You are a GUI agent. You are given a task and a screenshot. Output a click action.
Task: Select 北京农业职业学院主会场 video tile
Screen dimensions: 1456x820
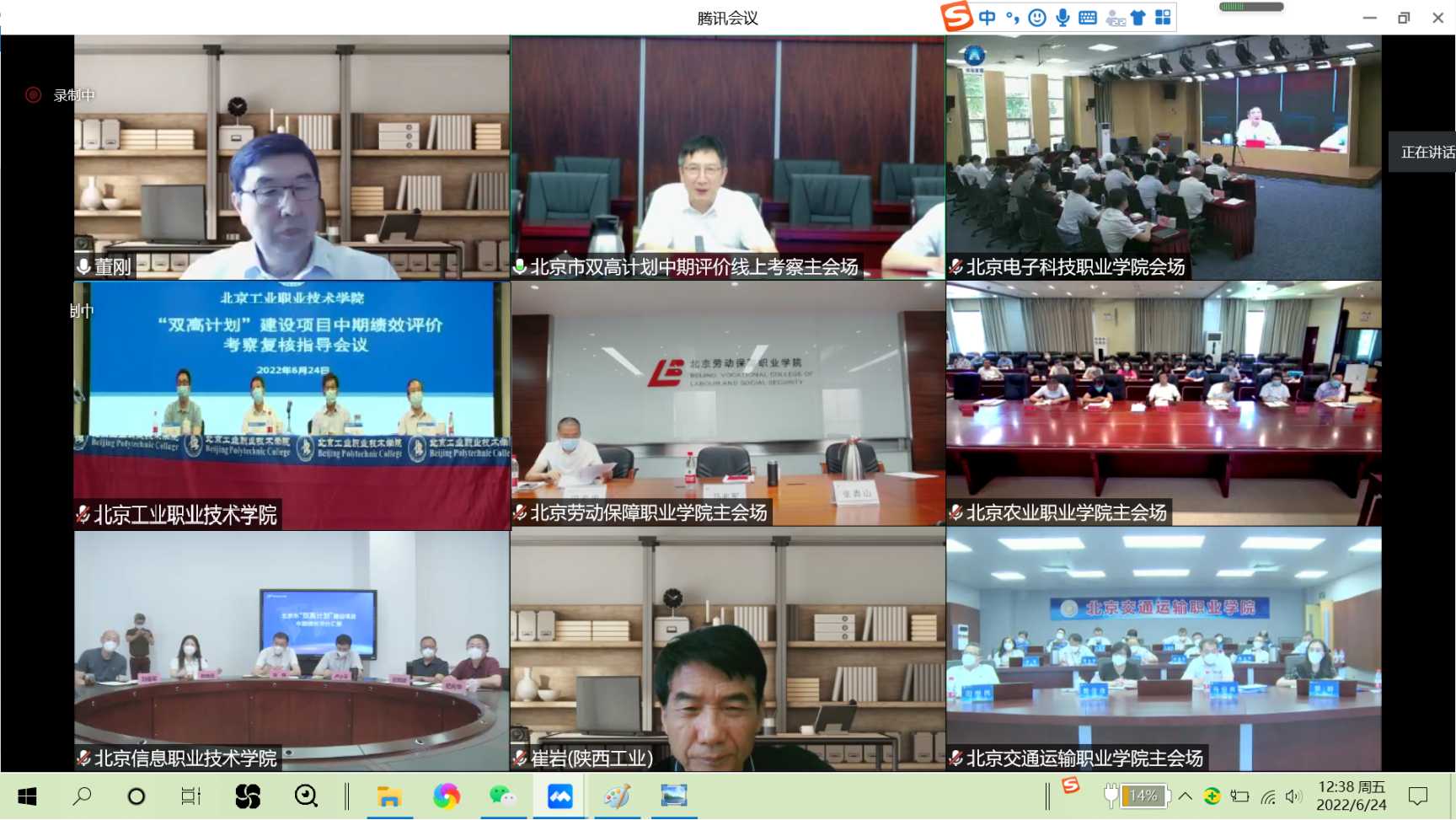click(1164, 403)
